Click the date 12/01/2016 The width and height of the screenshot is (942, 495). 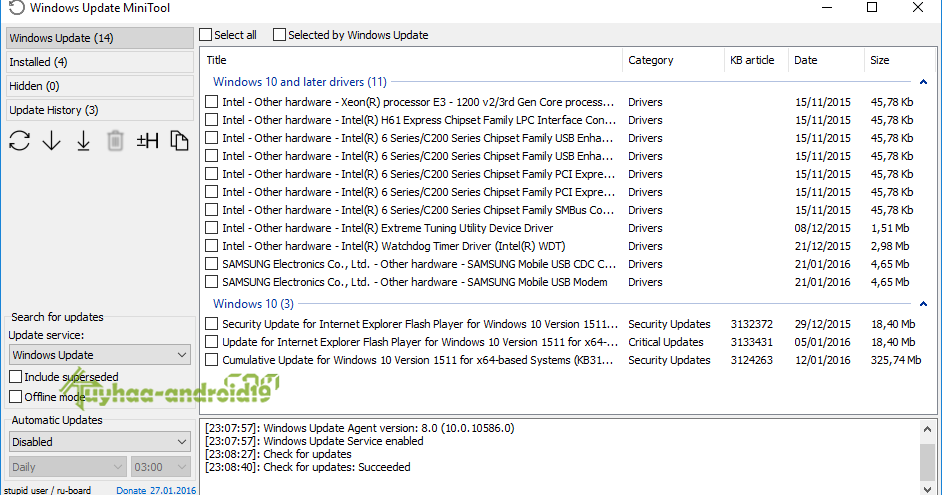pyautogui.click(x=822, y=360)
